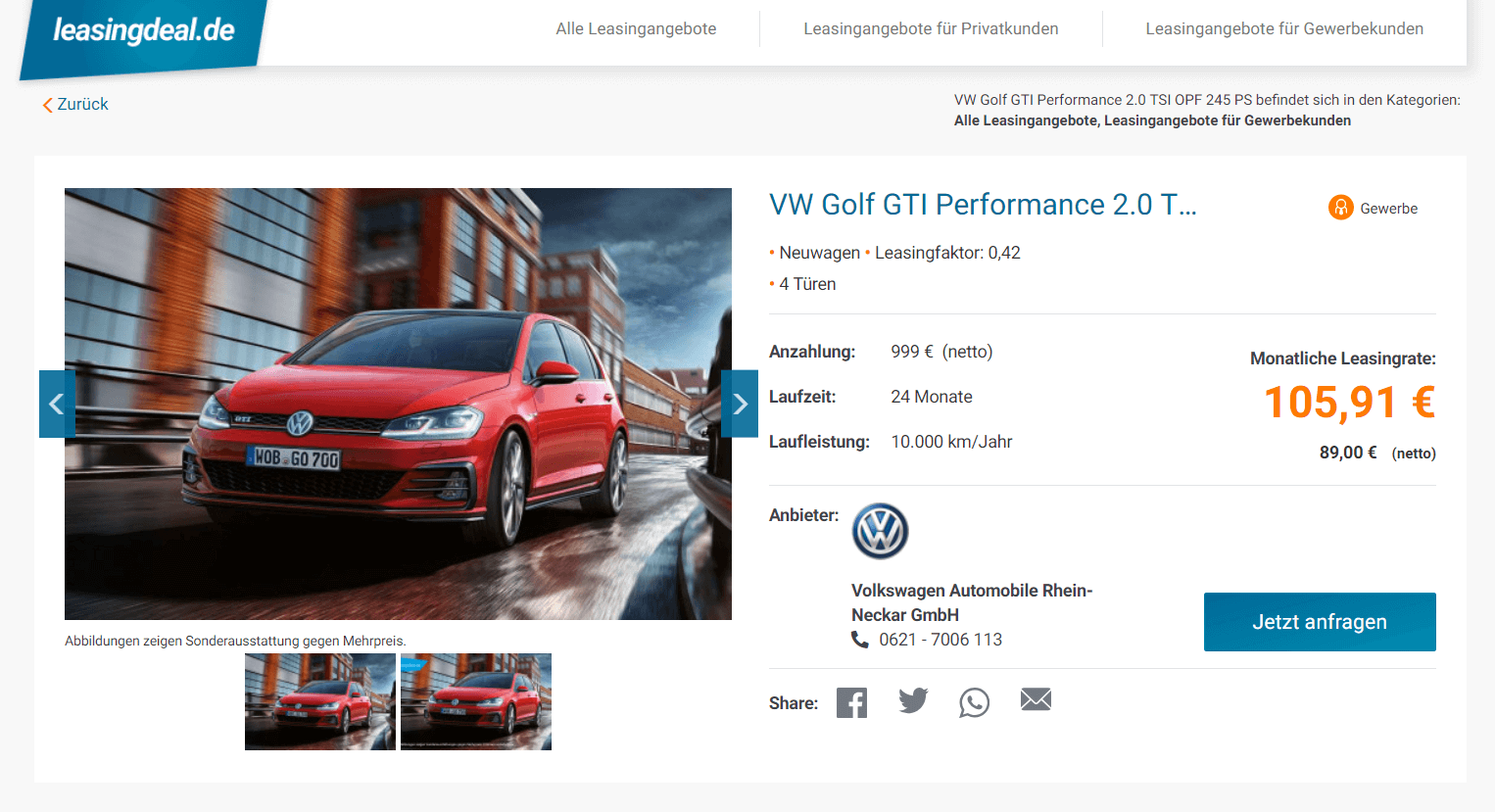Image resolution: width=1495 pixels, height=812 pixels.
Task: Click the price 105,91 €
Action: (x=1349, y=403)
